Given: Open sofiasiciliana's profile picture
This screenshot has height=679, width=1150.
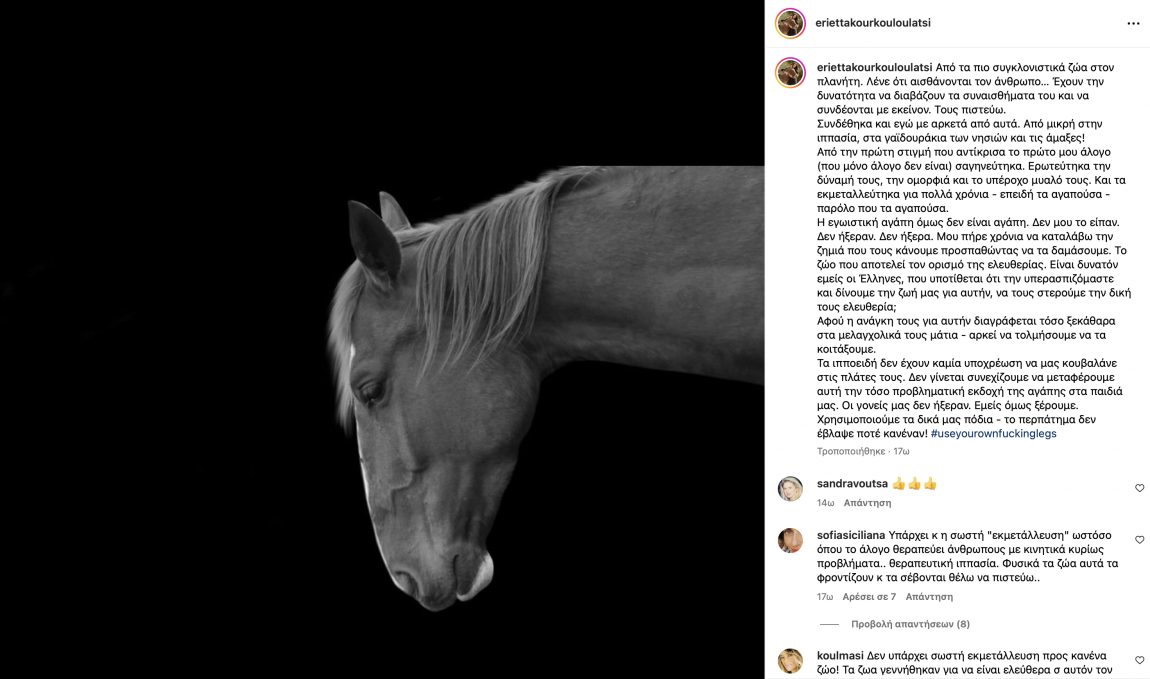Looking at the screenshot, I should pos(790,540).
